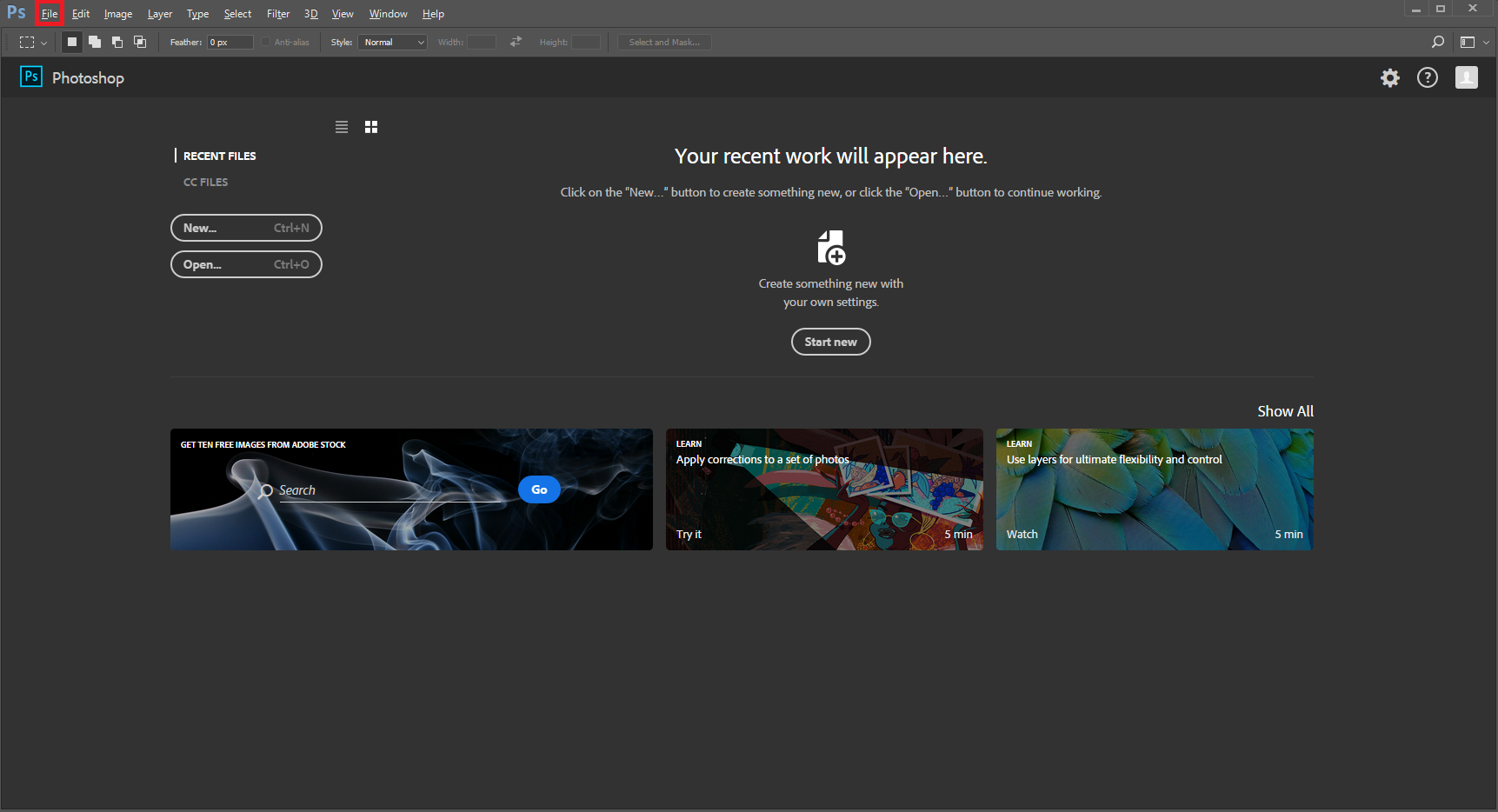Click the workspace switcher icon
The height and width of the screenshot is (812, 1498).
click(1468, 42)
